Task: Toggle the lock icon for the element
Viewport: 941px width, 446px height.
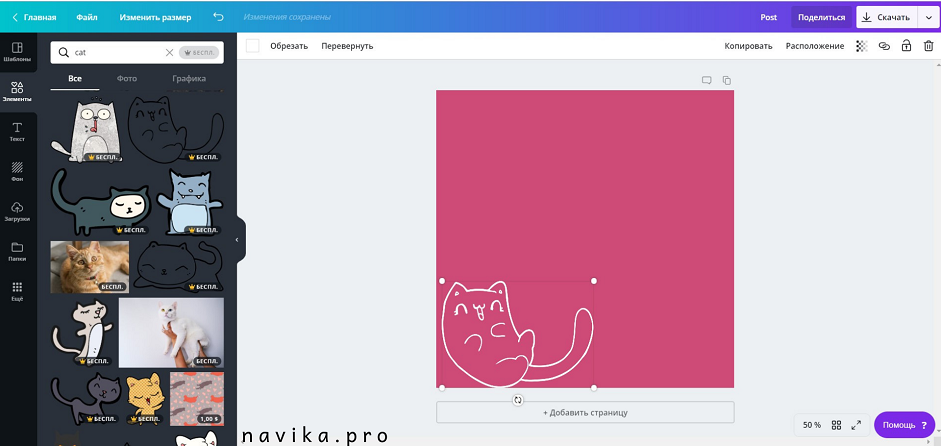Action: (x=906, y=46)
